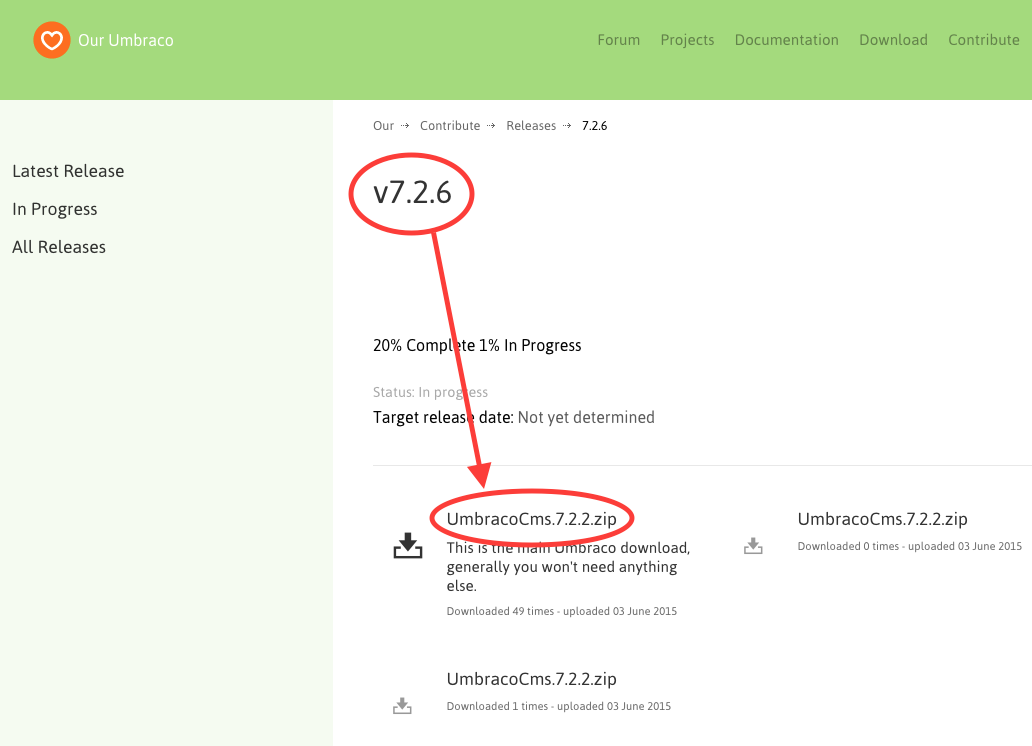Download main UmbracoCms.7.2.2.zip with 49 downloads
The height and width of the screenshot is (746, 1032).
532,519
